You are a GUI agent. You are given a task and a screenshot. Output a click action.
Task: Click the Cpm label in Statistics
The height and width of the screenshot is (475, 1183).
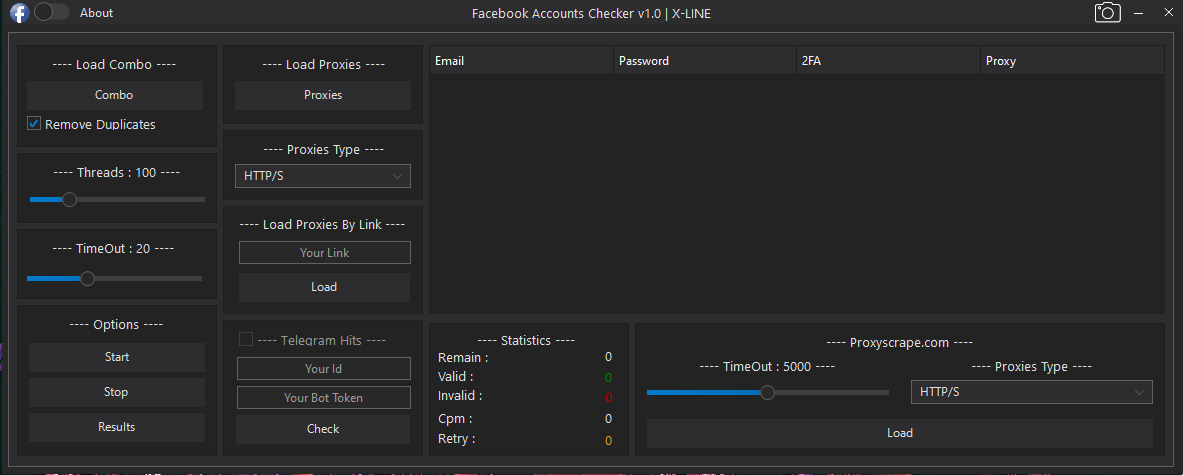pos(455,419)
